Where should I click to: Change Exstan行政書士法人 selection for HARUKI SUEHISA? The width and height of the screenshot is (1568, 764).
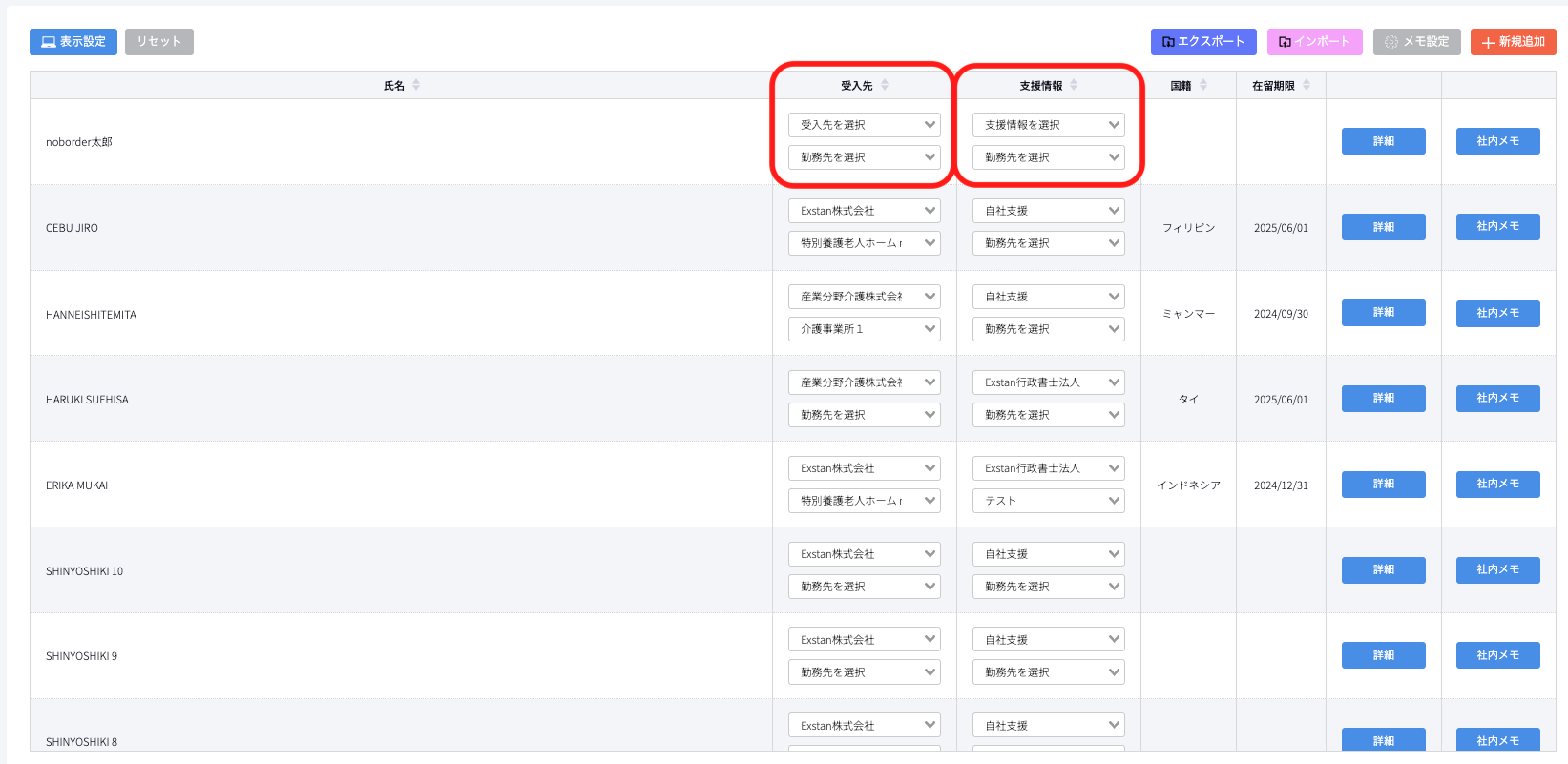[x=1048, y=382]
